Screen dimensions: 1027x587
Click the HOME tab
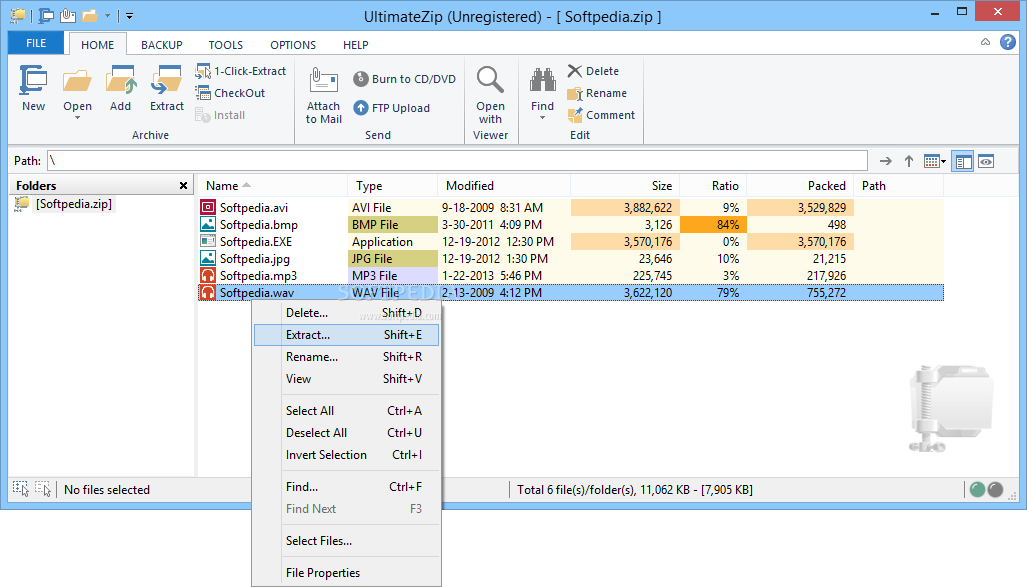[x=98, y=45]
